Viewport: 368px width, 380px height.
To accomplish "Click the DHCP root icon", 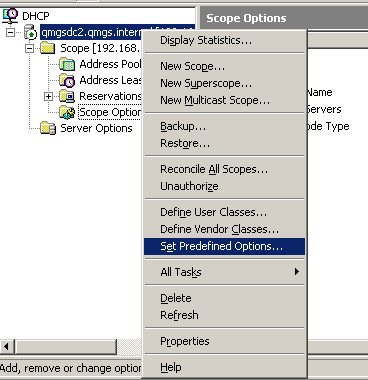I will pos(11,15).
